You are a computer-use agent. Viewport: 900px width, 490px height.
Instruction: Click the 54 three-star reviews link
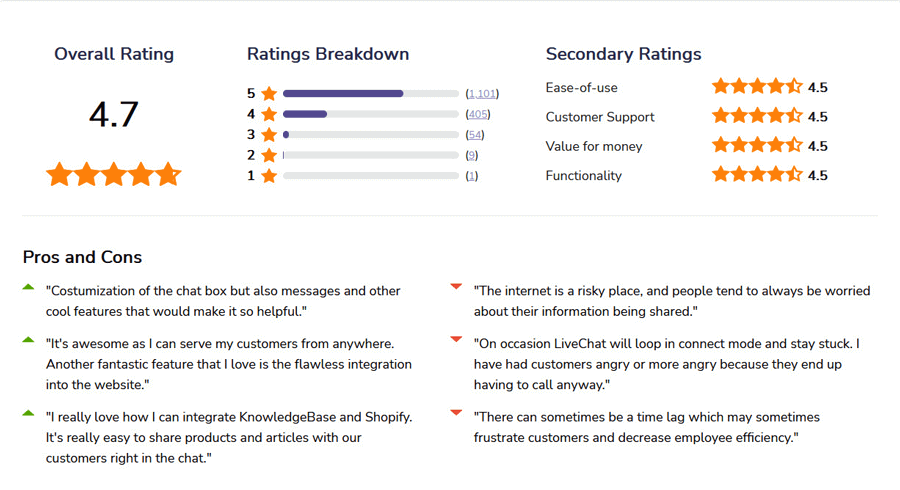click(x=475, y=135)
